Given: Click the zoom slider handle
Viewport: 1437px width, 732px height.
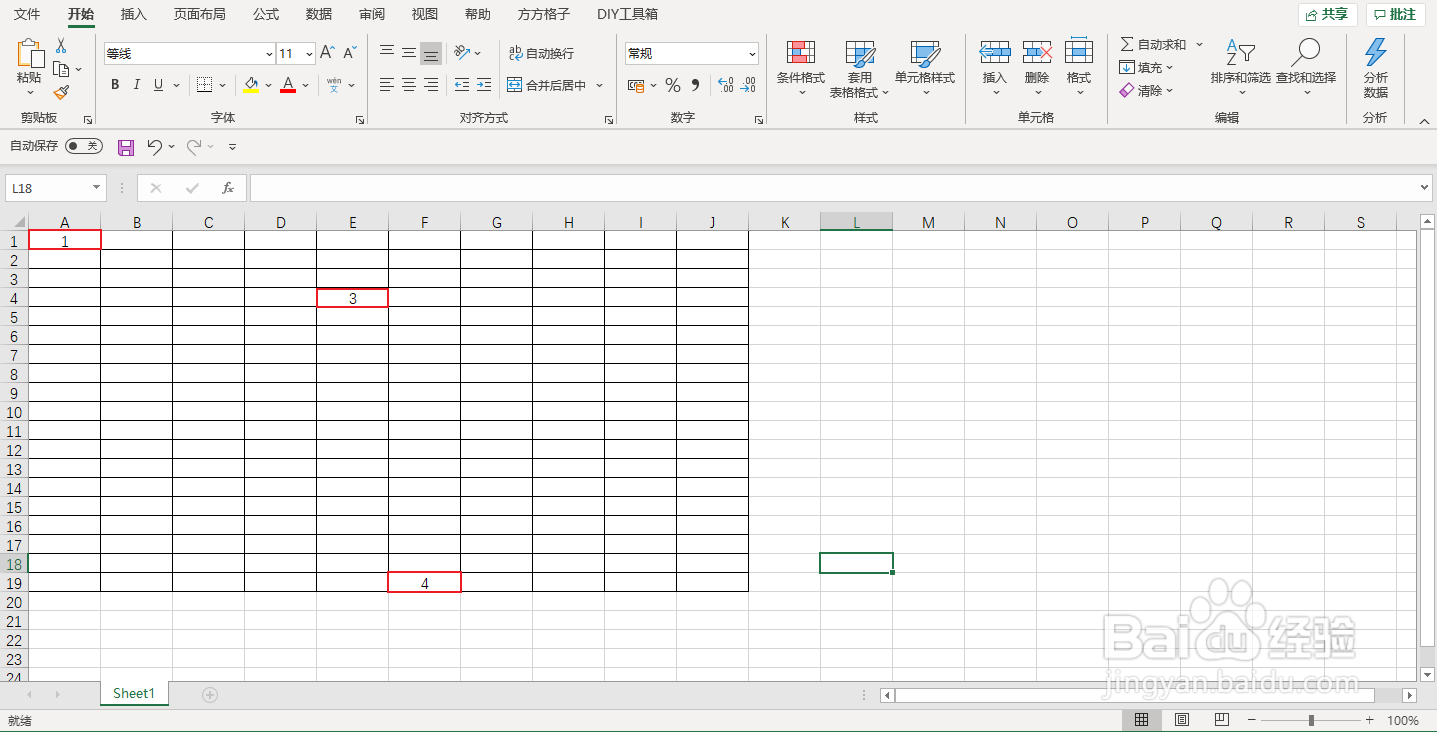Looking at the screenshot, I should [x=1311, y=720].
